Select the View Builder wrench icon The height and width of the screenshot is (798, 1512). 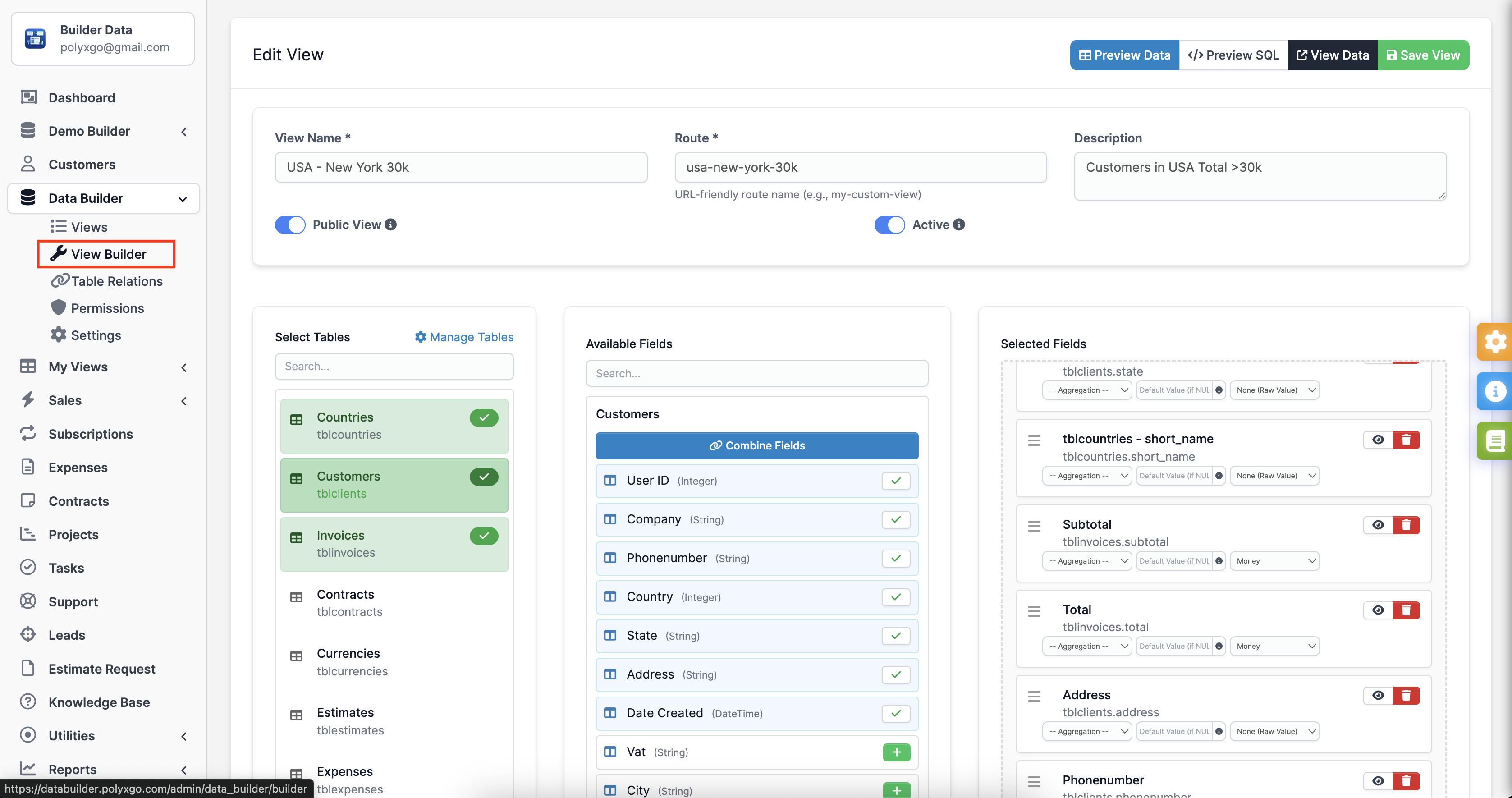coord(59,254)
